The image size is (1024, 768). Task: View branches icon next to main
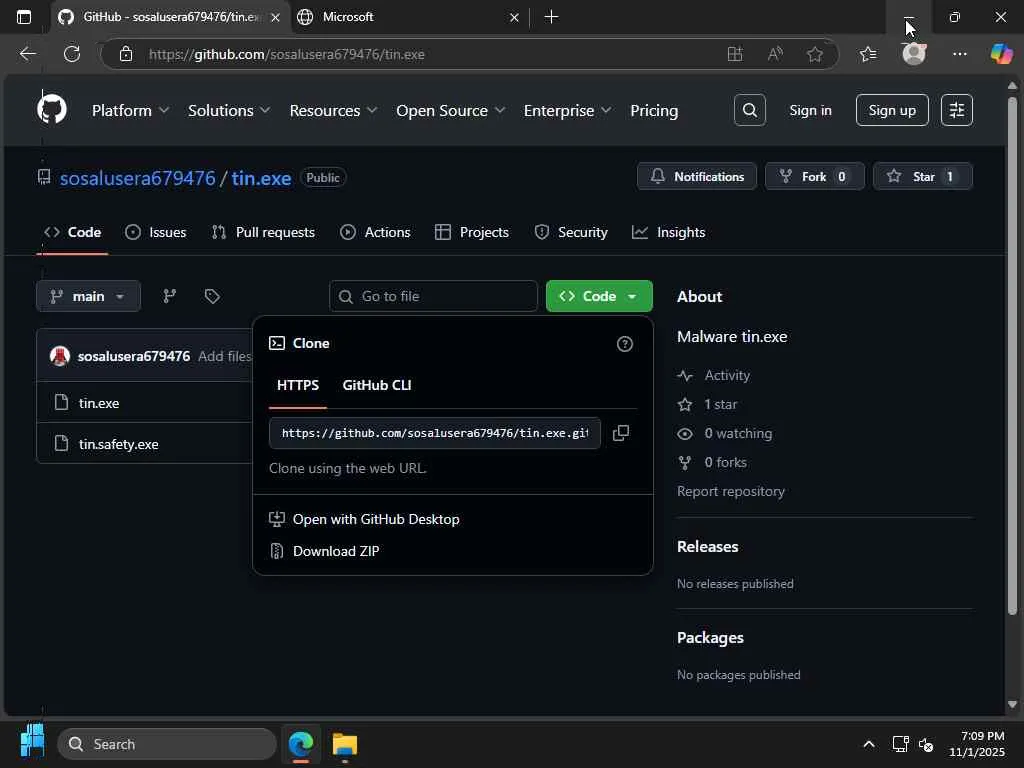click(170, 296)
